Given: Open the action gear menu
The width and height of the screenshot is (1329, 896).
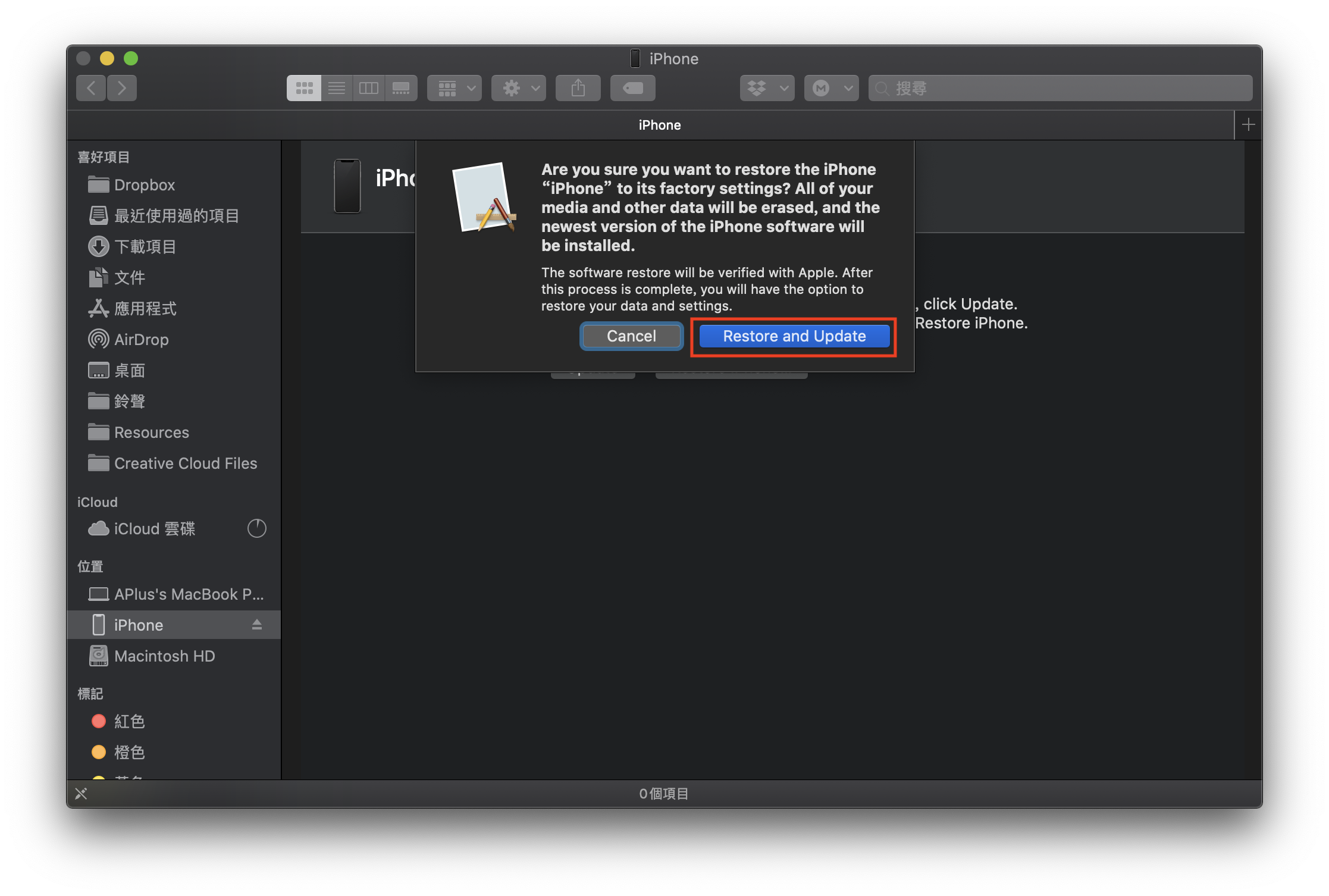Looking at the screenshot, I should [519, 88].
